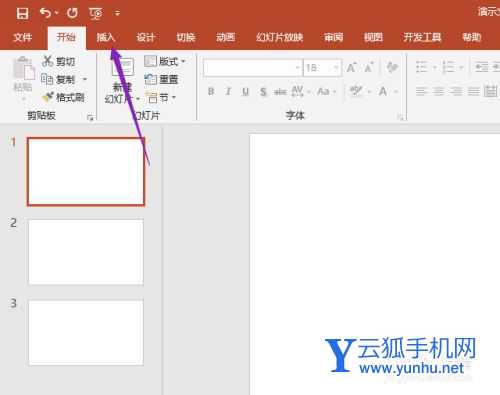Viewport: 500px width, 395px height.
Task: Expand font name dropdown arrow
Action: coord(298,68)
